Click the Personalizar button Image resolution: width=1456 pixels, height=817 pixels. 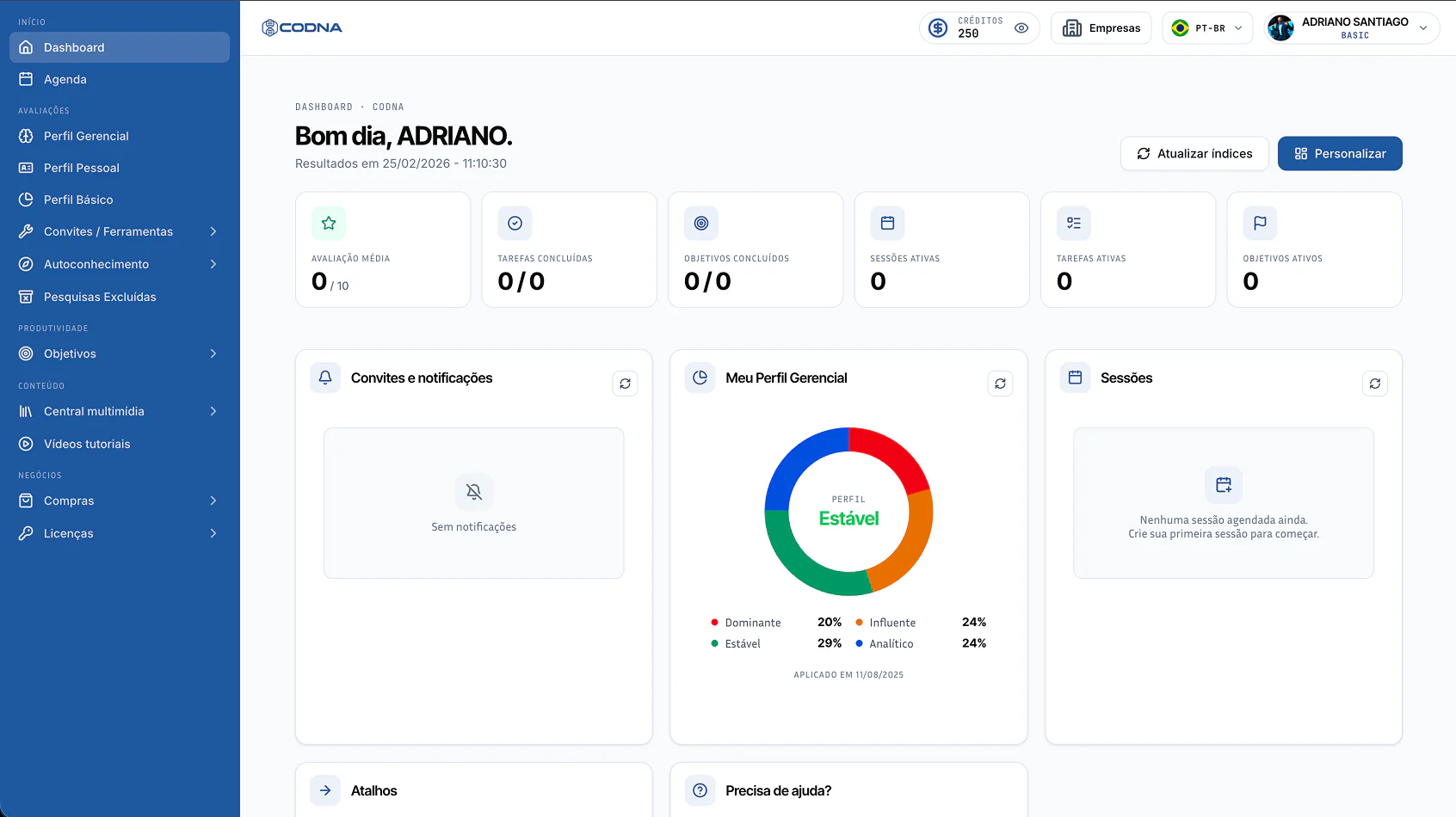pyautogui.click(x=1340, y=154)
